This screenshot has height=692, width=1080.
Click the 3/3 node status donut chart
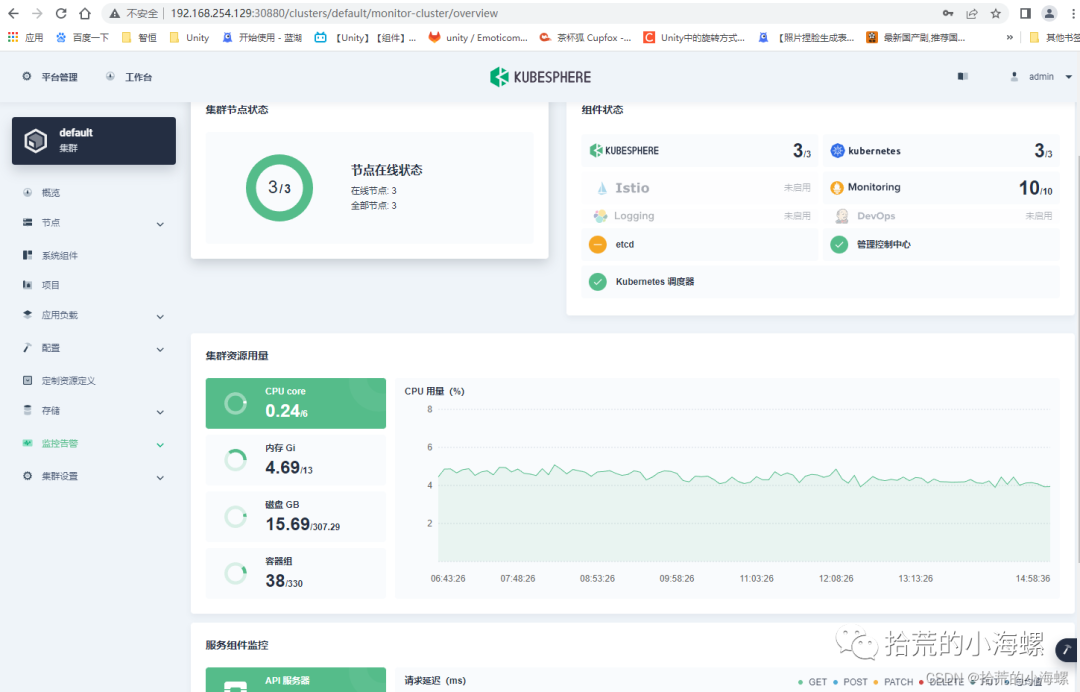pos(279,188)
